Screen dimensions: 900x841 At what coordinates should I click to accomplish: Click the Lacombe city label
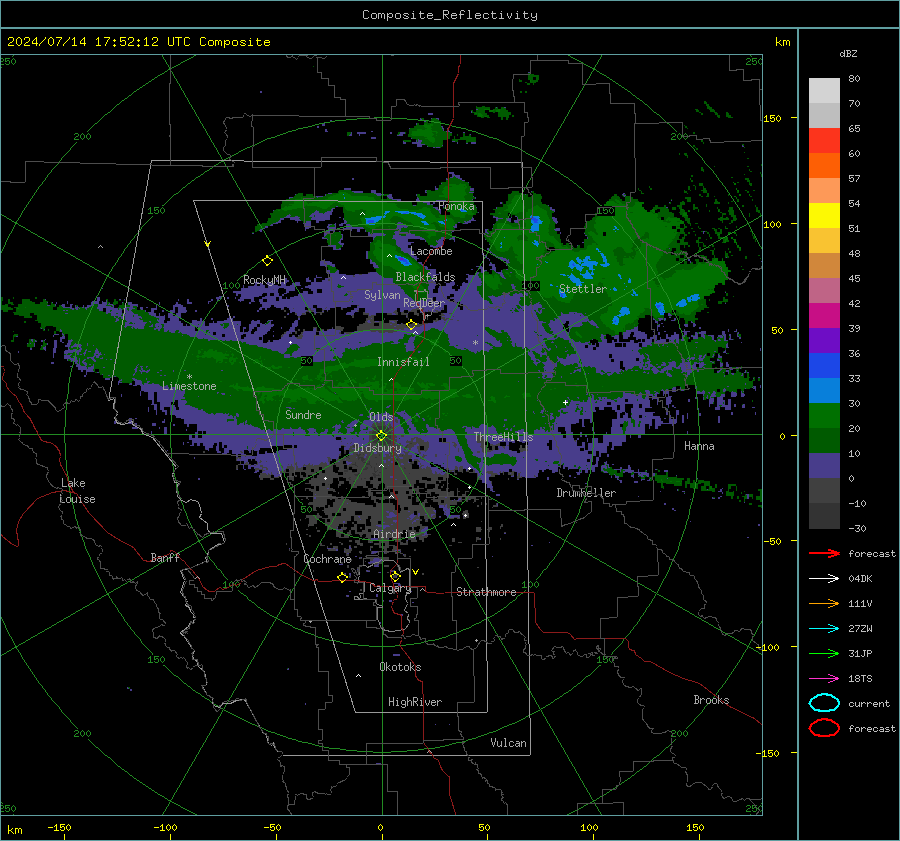(x=431, y=251)
